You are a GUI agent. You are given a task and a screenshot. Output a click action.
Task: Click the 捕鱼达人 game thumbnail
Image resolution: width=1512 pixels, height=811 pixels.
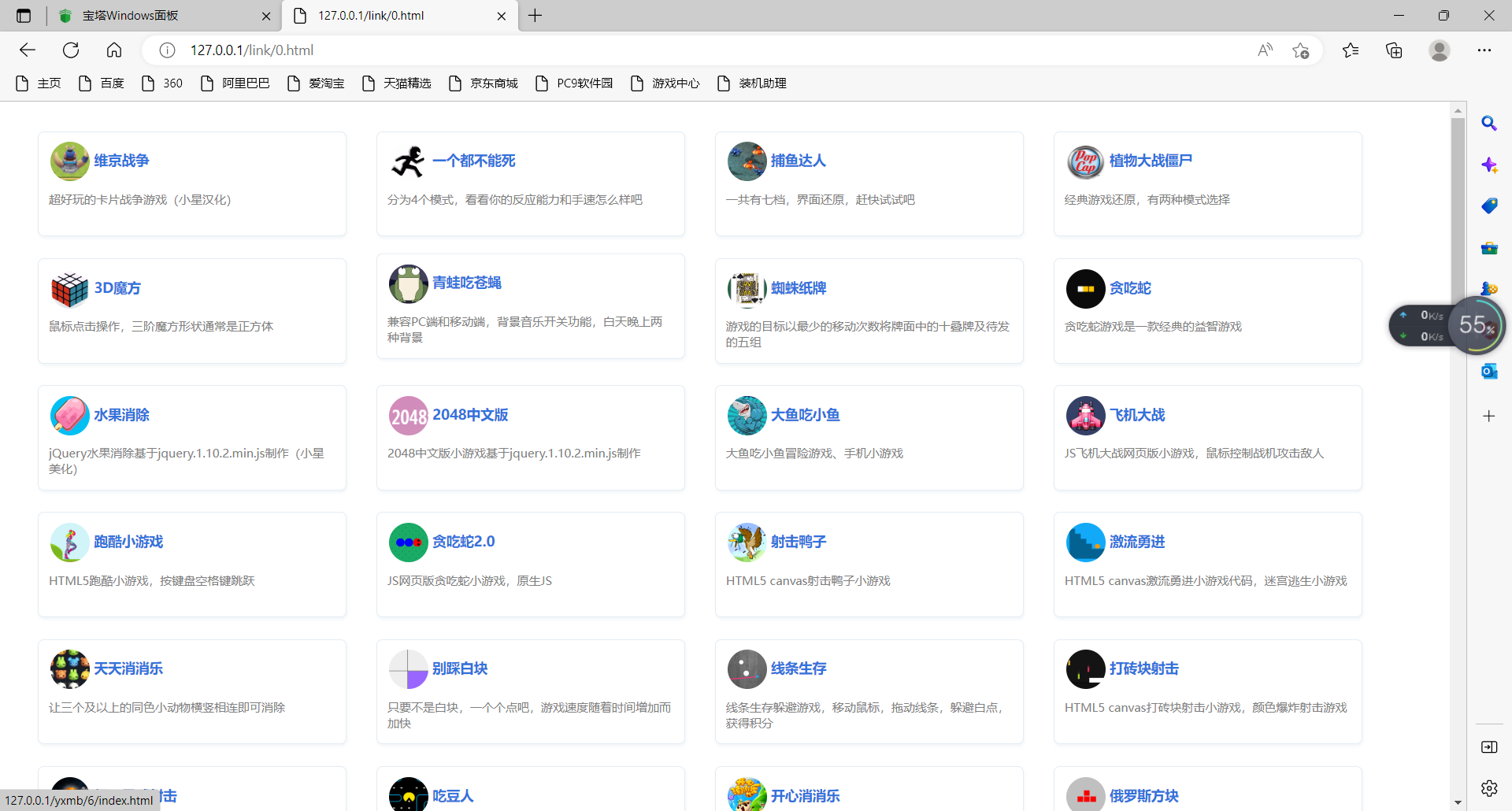747,161
